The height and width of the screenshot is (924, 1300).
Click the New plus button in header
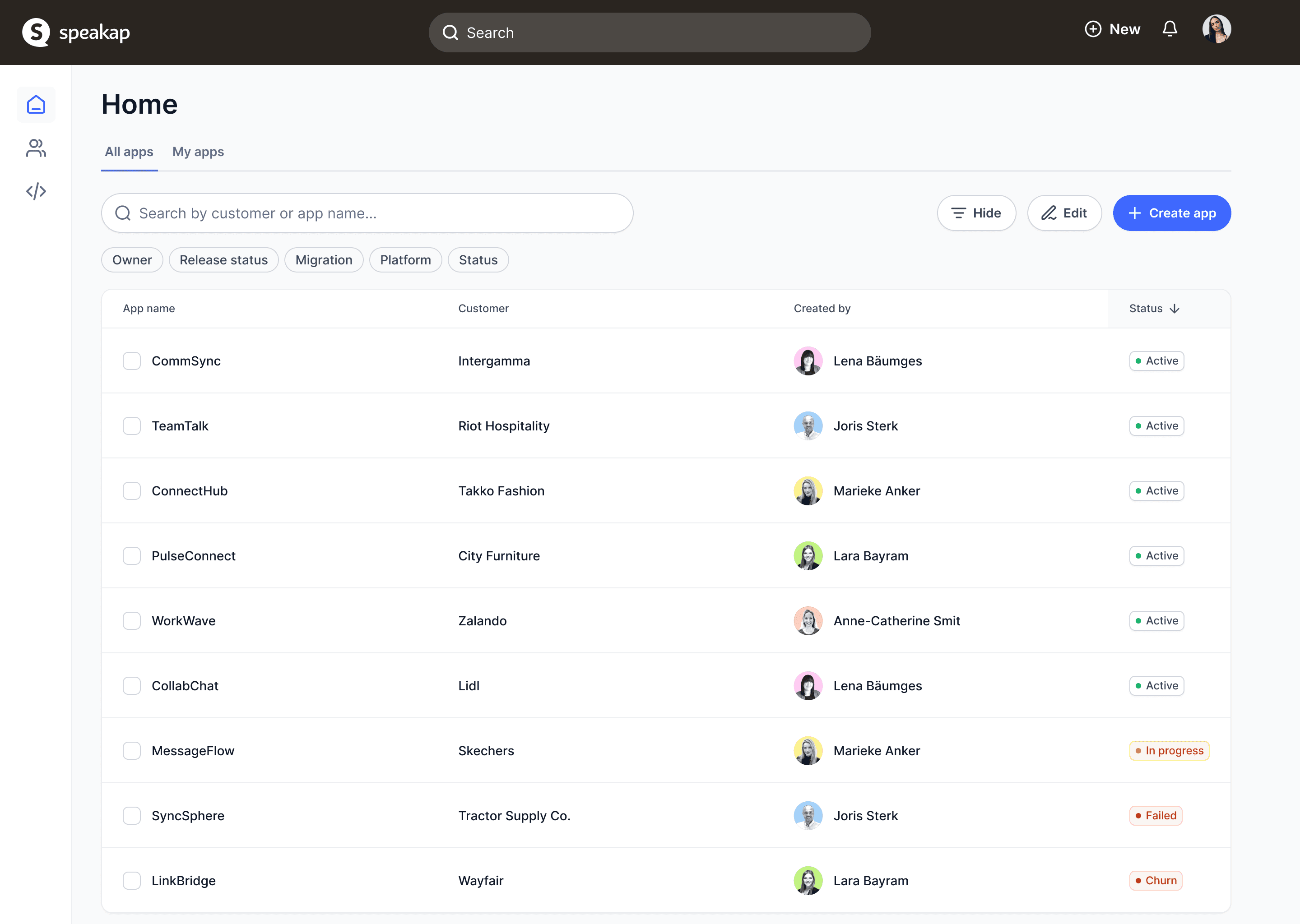coord(1112,29)
